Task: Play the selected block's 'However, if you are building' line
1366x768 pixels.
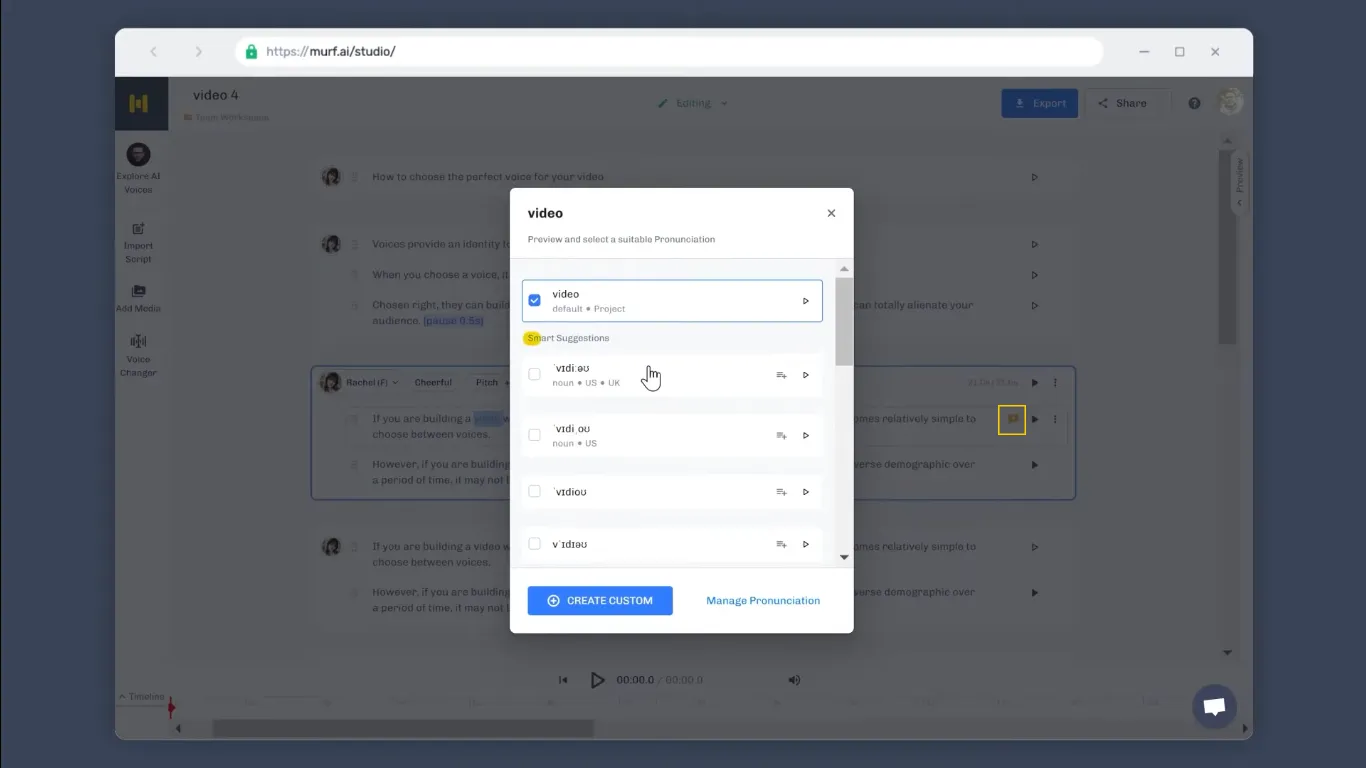Action: pos(1035,465)
